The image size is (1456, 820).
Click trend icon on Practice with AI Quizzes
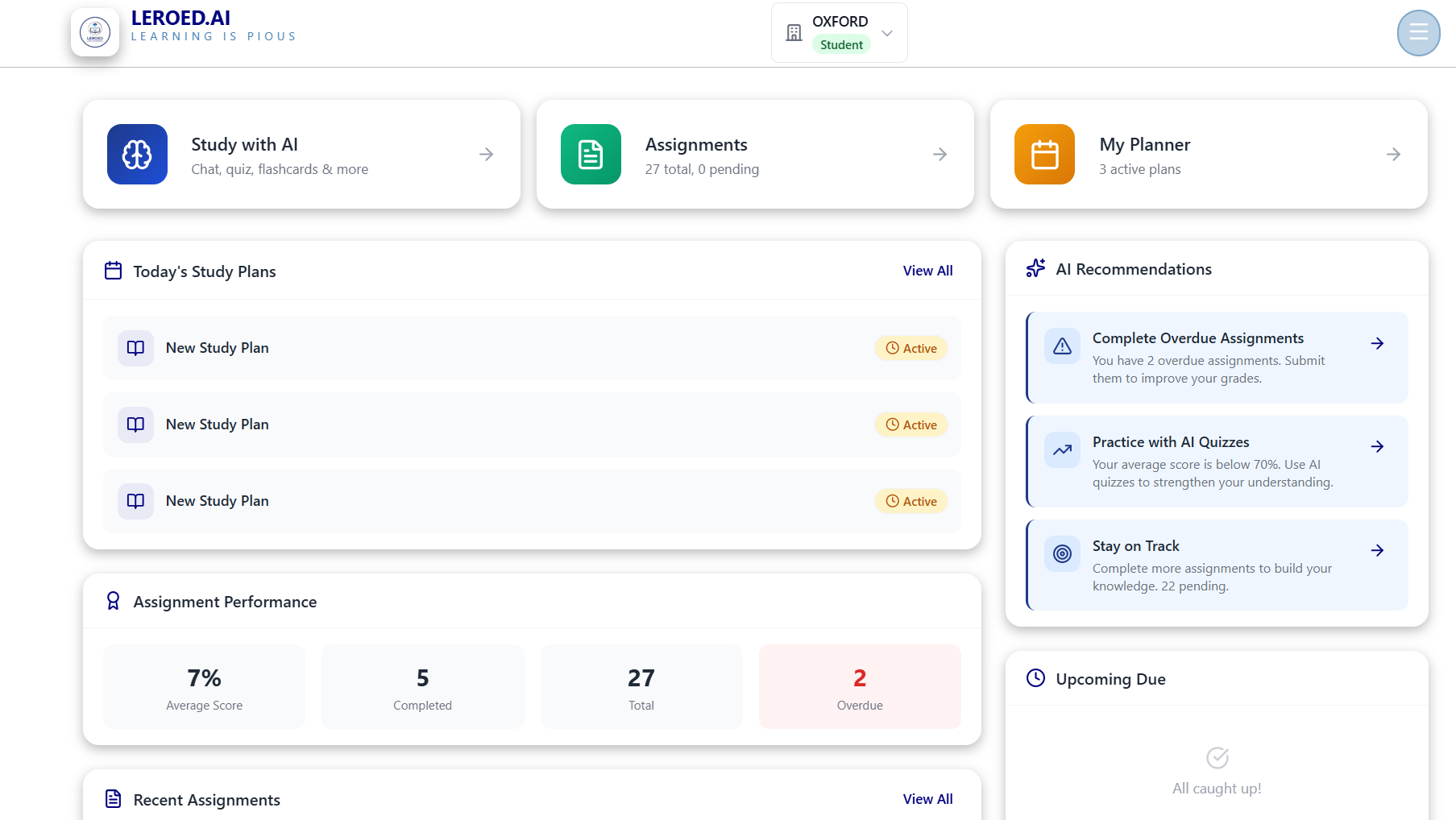(x=1062, y=450)
